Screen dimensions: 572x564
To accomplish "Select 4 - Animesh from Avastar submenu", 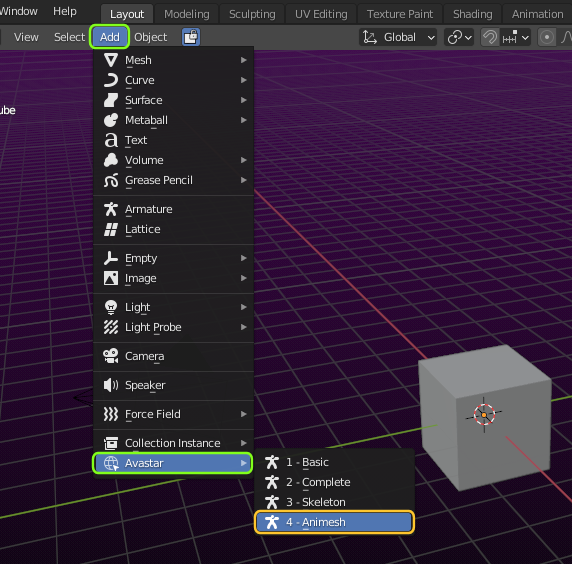I will click(x=334, y=522).
